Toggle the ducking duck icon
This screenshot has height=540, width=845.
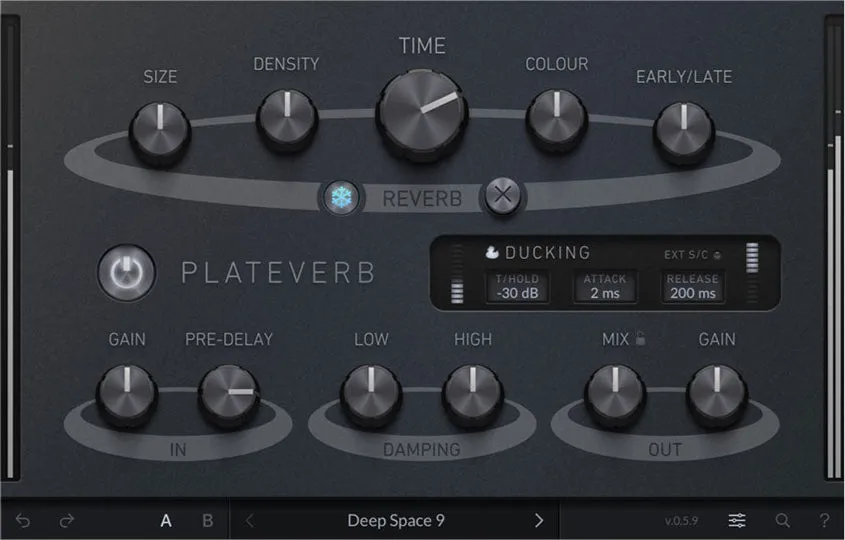[x=491, y=252]
